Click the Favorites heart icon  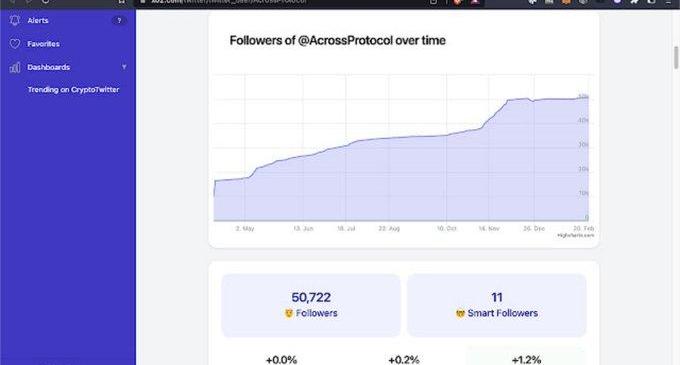pos(15,44)
